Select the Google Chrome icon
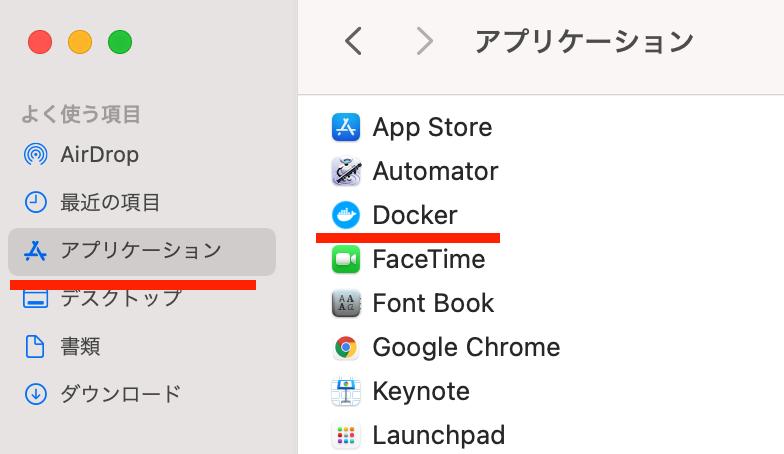This screenshot has height=454, width=784. click(x=346, y=347)
